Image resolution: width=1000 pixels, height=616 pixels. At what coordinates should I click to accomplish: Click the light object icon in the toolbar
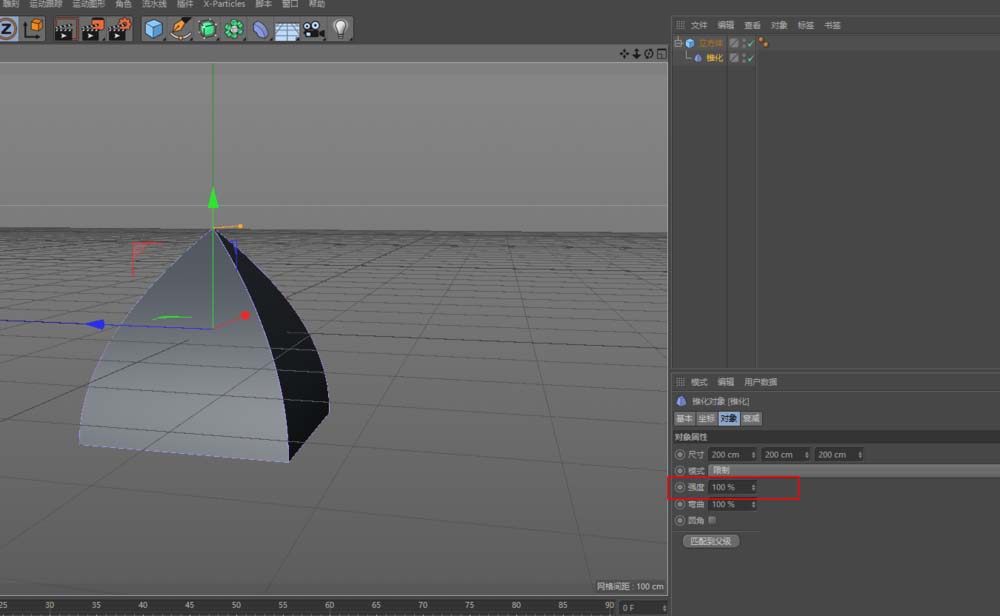pyautogui.click(x=340, y=29)
